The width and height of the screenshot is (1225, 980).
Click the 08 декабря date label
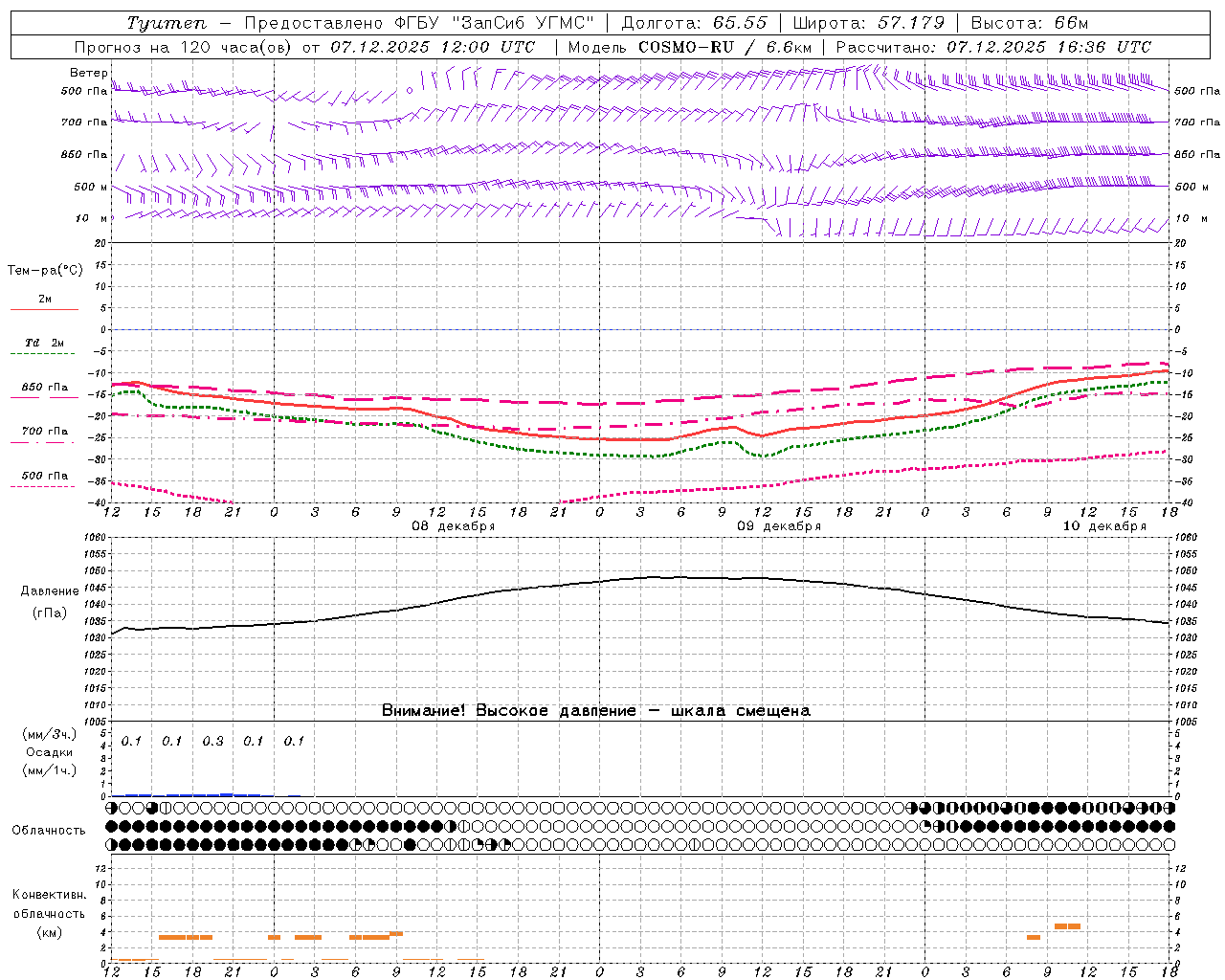tap(454, 526)
